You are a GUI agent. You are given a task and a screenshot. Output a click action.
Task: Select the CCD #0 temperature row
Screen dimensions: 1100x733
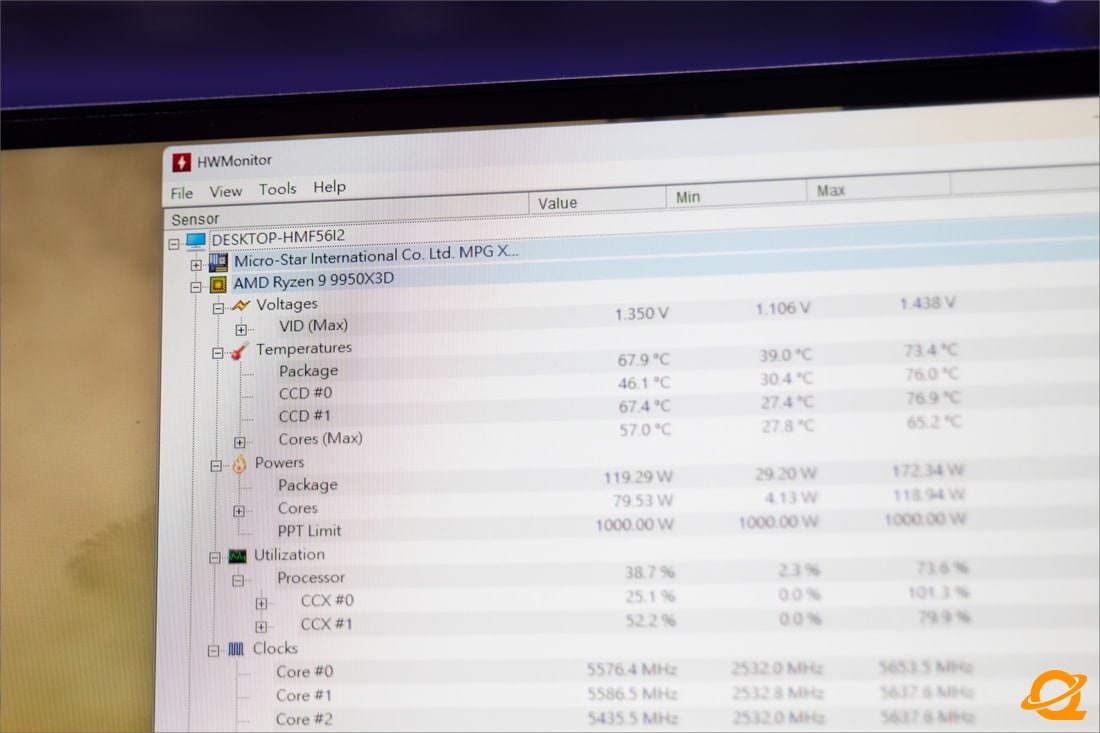(x=305, y=393)
